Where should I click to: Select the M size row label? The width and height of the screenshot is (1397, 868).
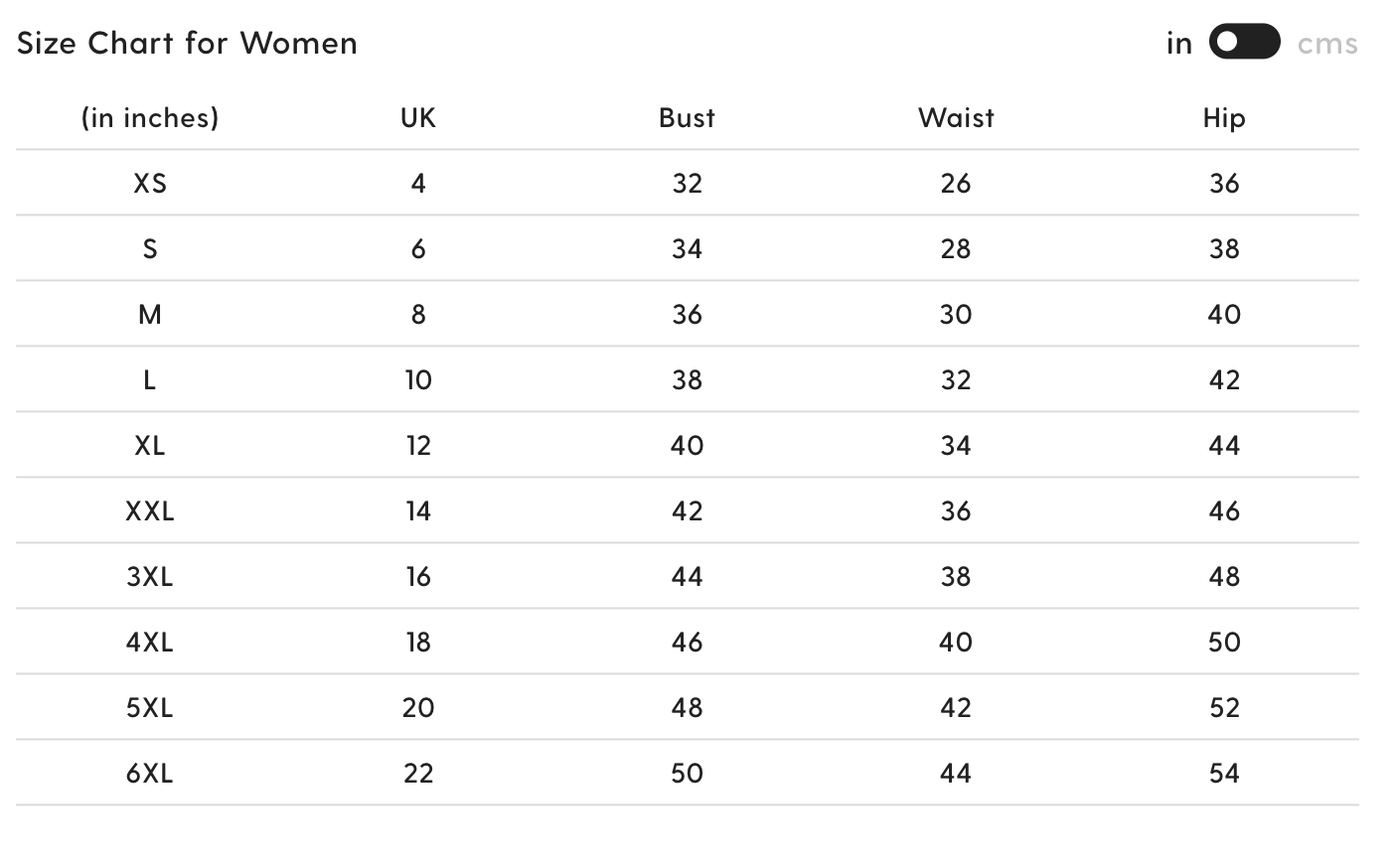point(150,314)
